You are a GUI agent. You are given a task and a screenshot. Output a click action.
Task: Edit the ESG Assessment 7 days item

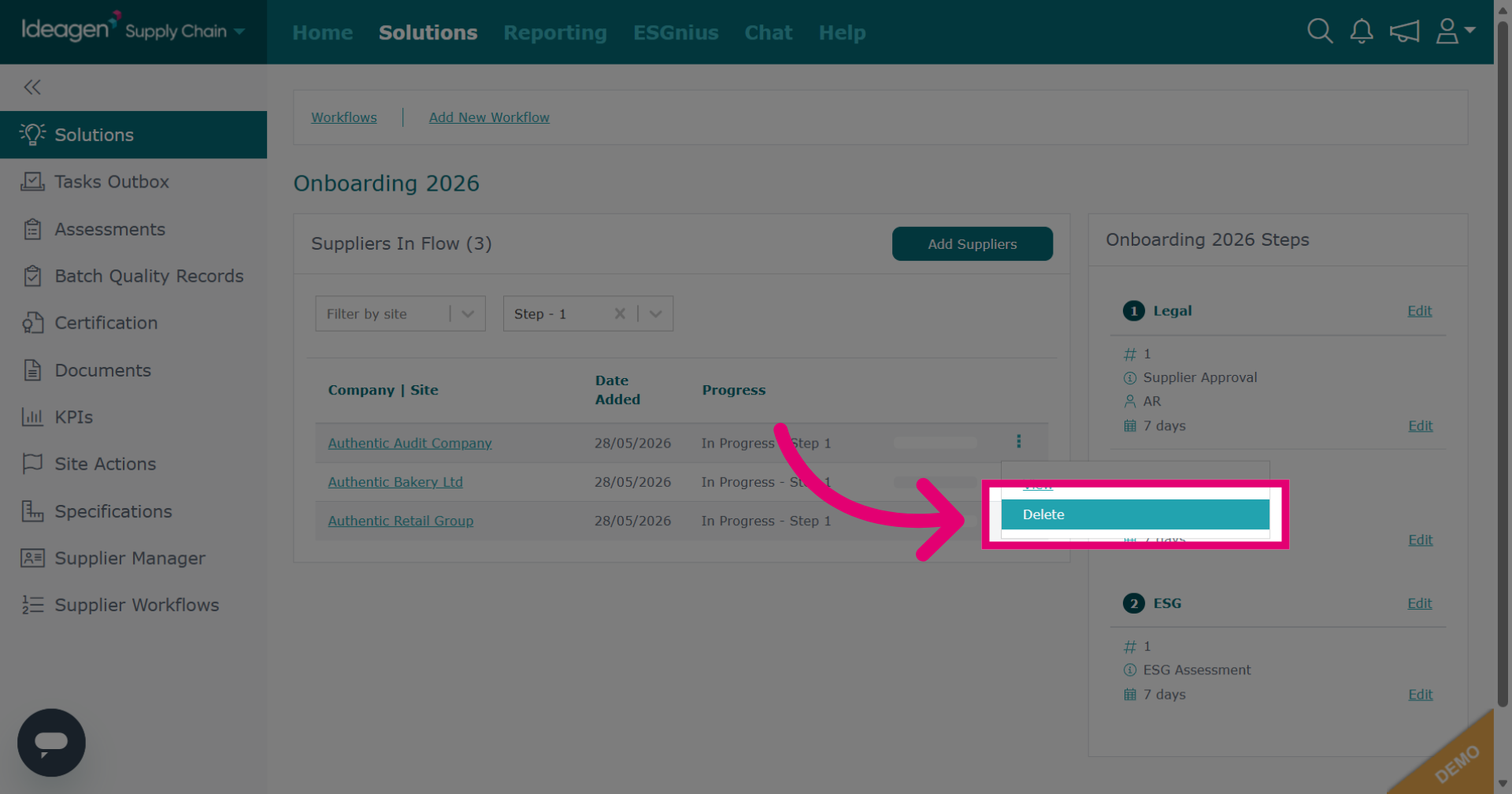pyautogui.click(x=1420, y=695)
